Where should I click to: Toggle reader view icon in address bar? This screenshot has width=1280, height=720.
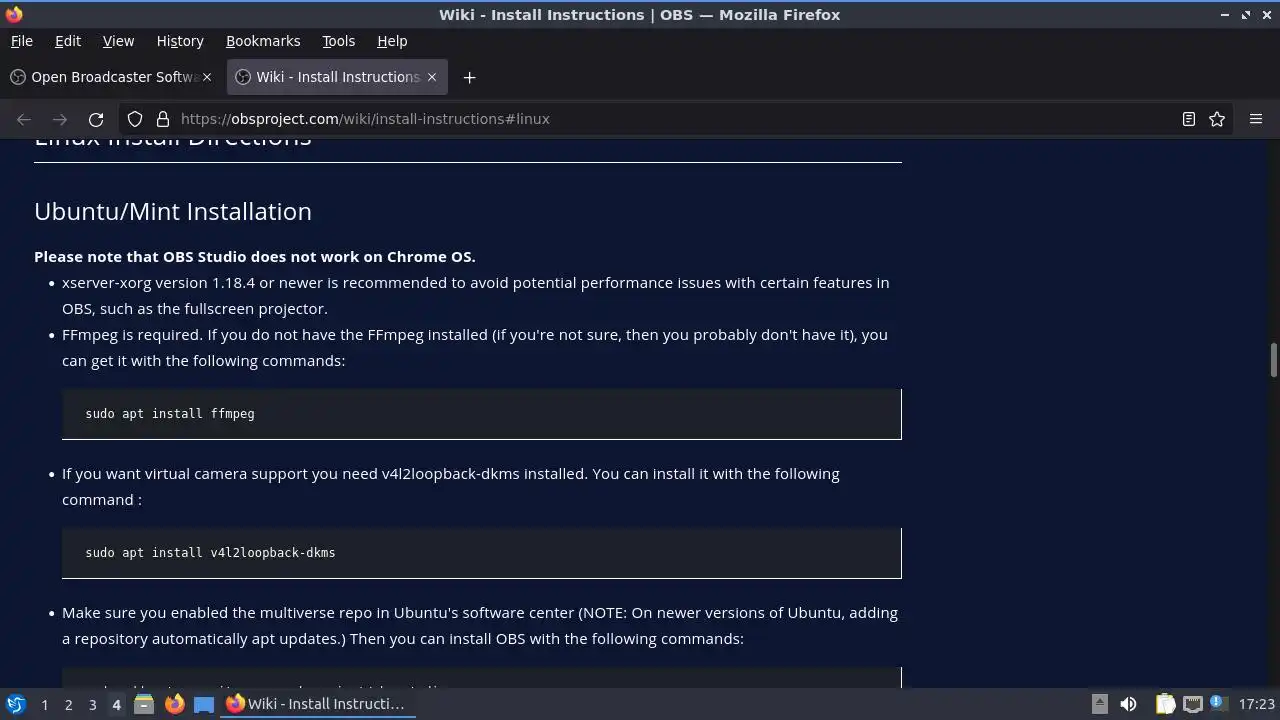pos(1189,119)
